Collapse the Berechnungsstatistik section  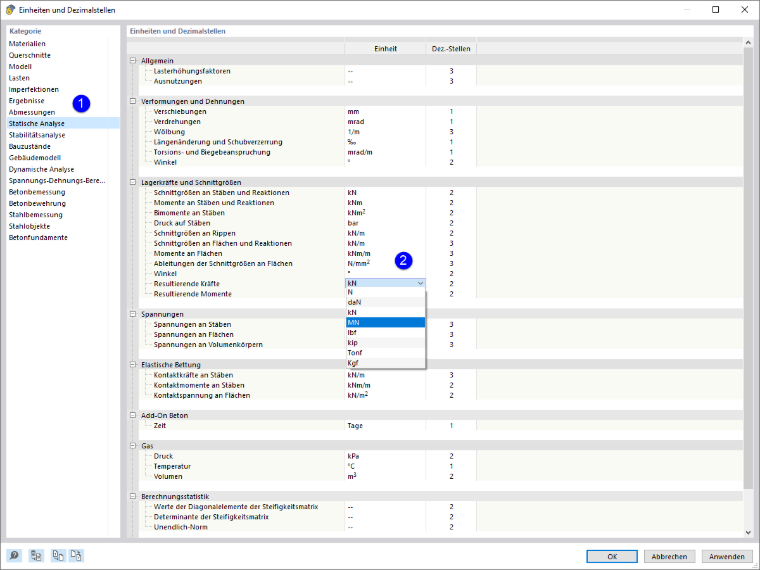click(x=133, y=496)
